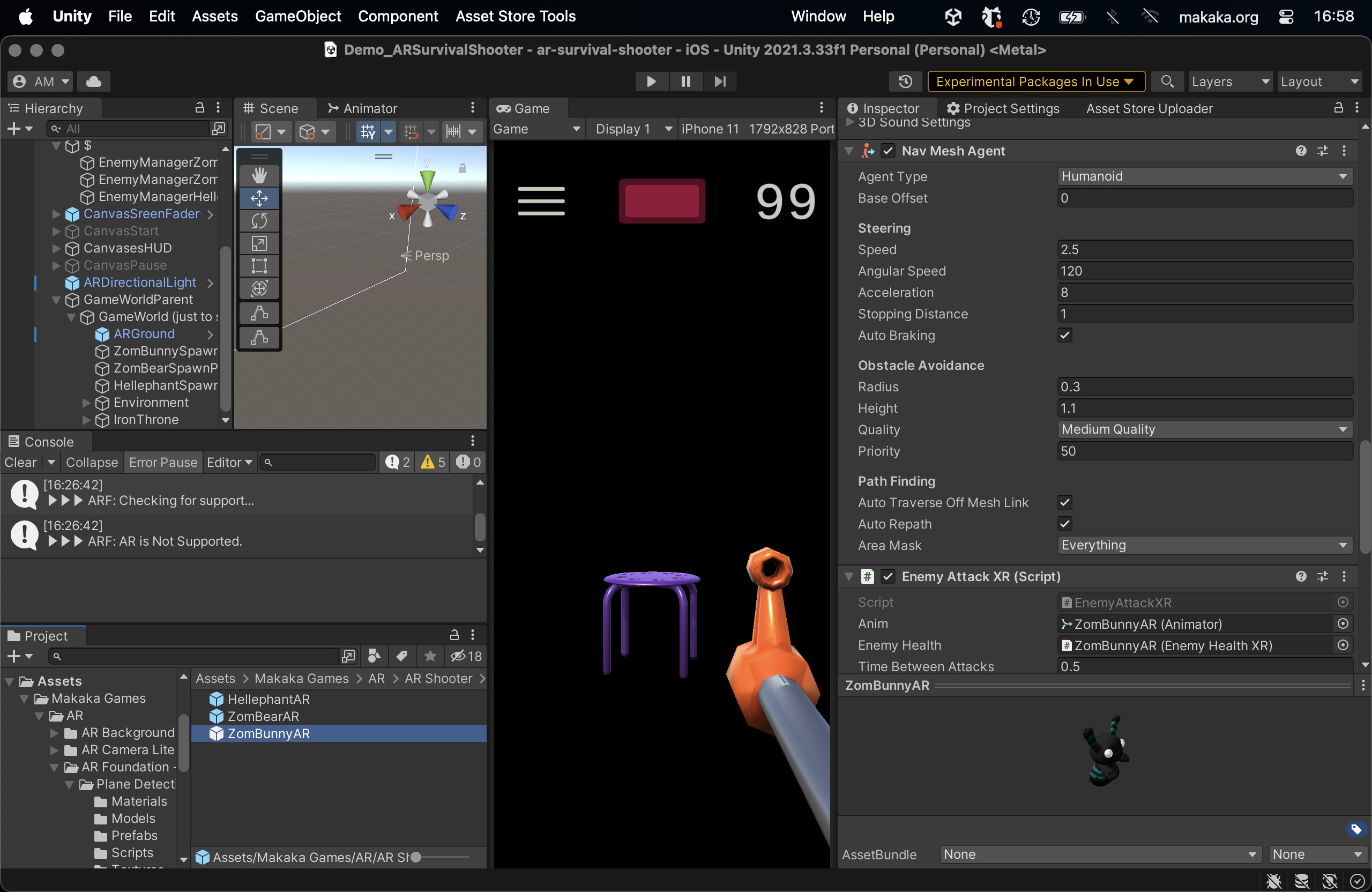Click the Nav Mesh Agent help icon
This screenshot has height=892, width=1372.
[x=1301, y=151]
